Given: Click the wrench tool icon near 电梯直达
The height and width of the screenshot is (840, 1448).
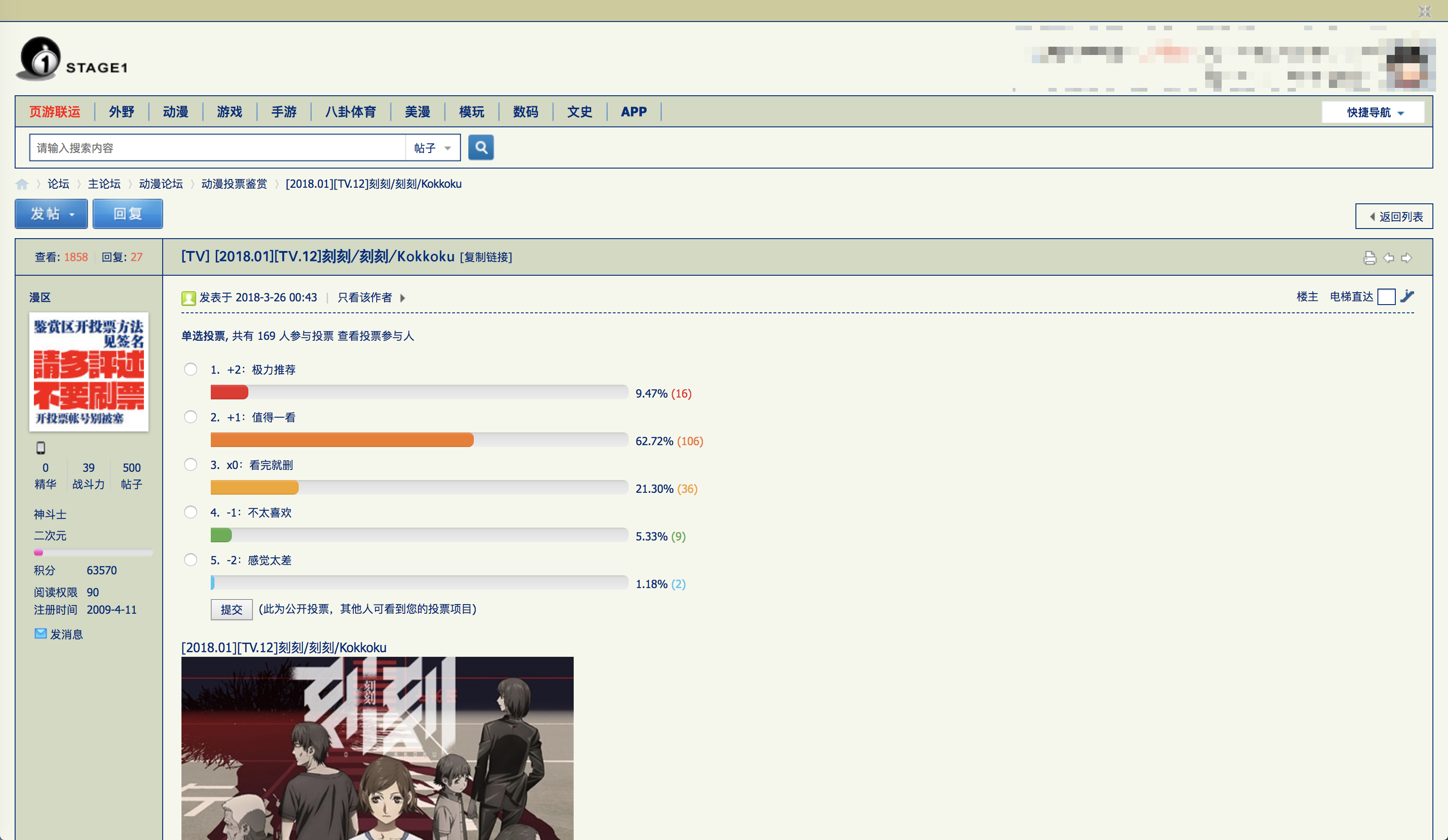Looking at the screenshot, I should [1407, 296].
